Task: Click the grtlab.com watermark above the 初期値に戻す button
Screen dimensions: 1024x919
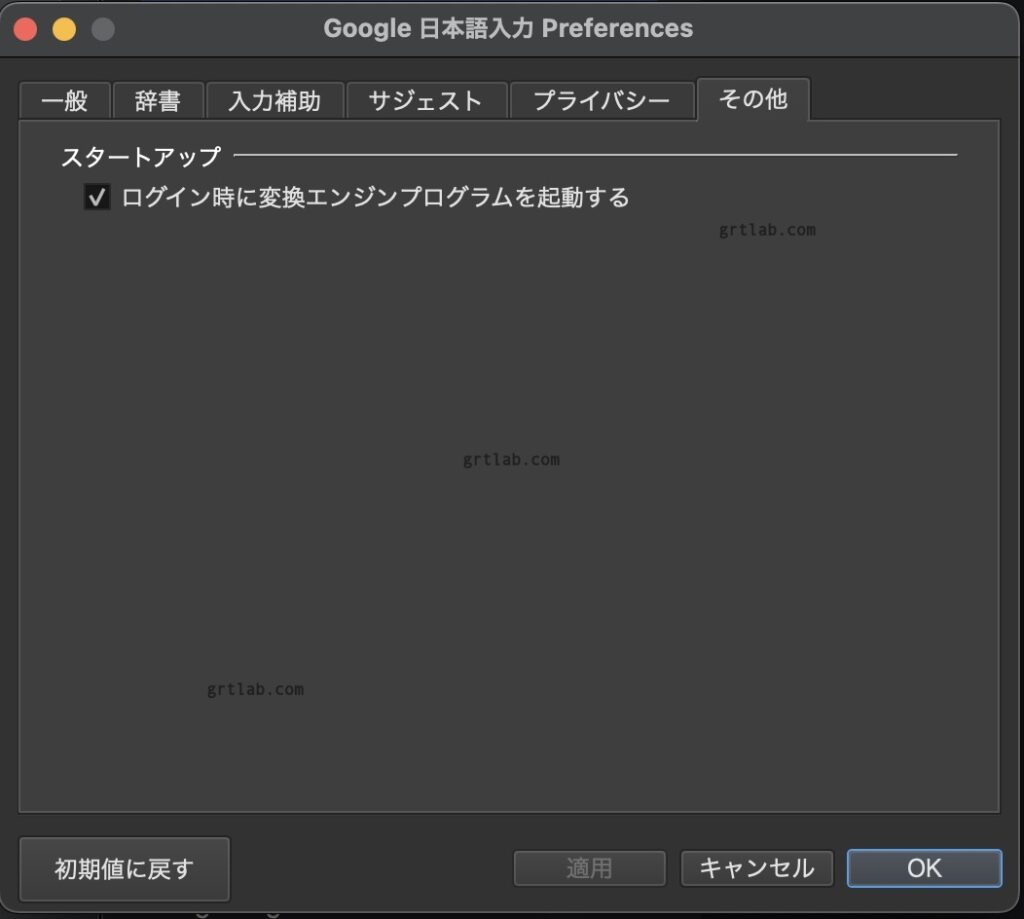Action: (255, 690)
